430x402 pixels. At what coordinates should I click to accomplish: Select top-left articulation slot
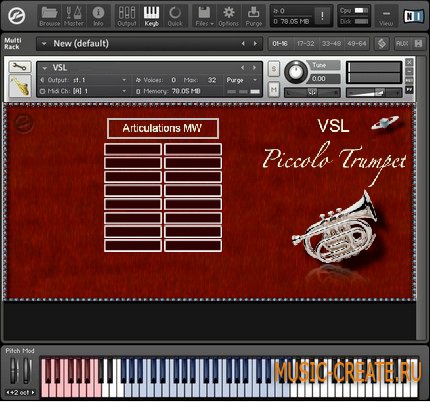point(133,149)
